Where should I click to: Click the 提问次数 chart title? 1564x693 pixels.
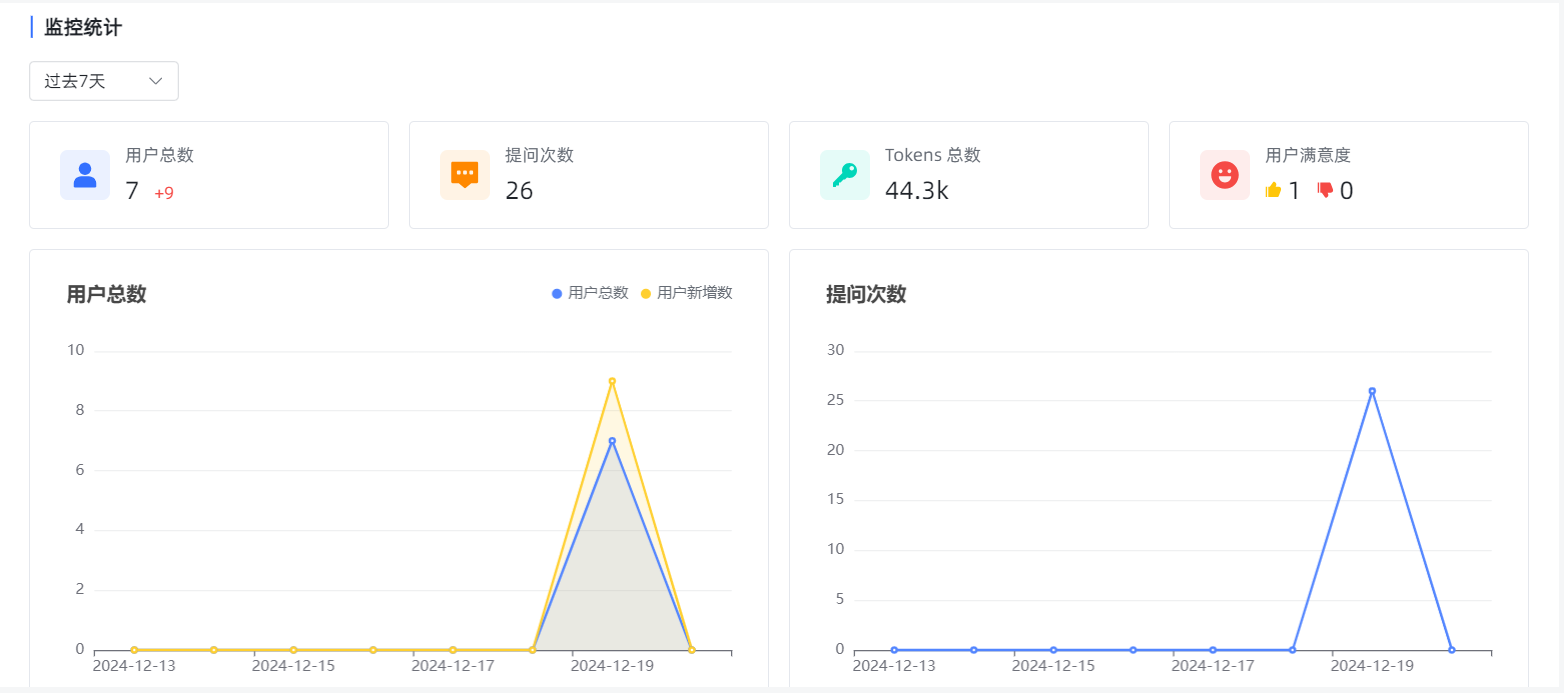[866, 294]
